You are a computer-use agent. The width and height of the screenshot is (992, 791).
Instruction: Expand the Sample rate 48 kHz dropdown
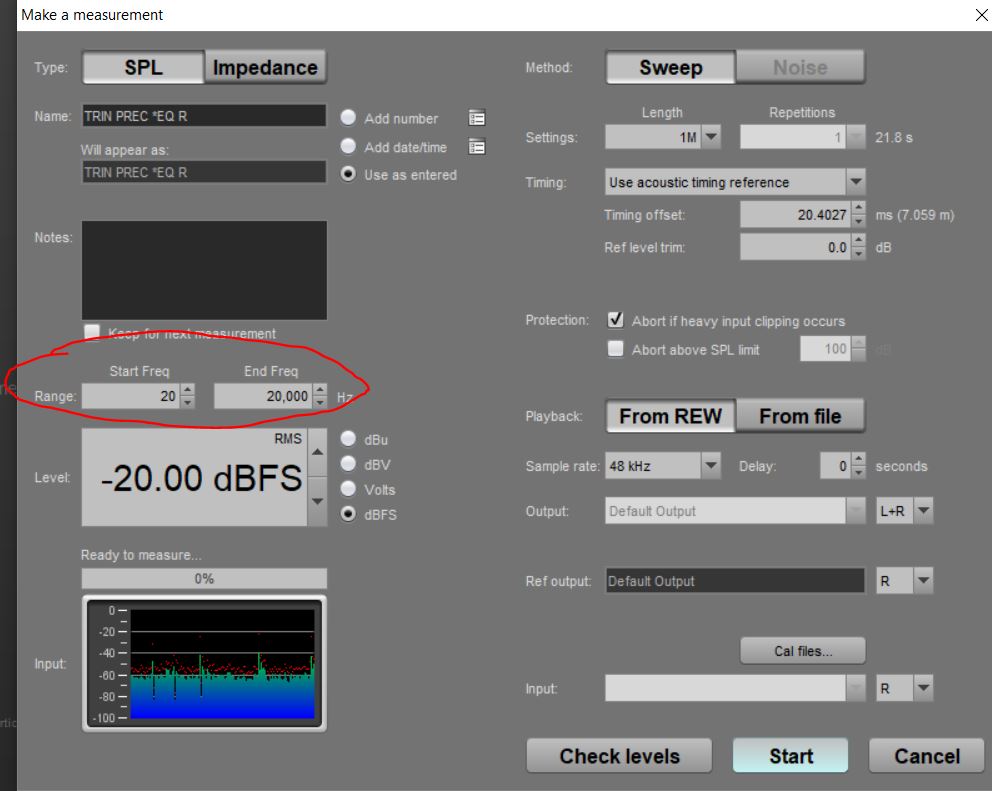(x=710, y=466)
